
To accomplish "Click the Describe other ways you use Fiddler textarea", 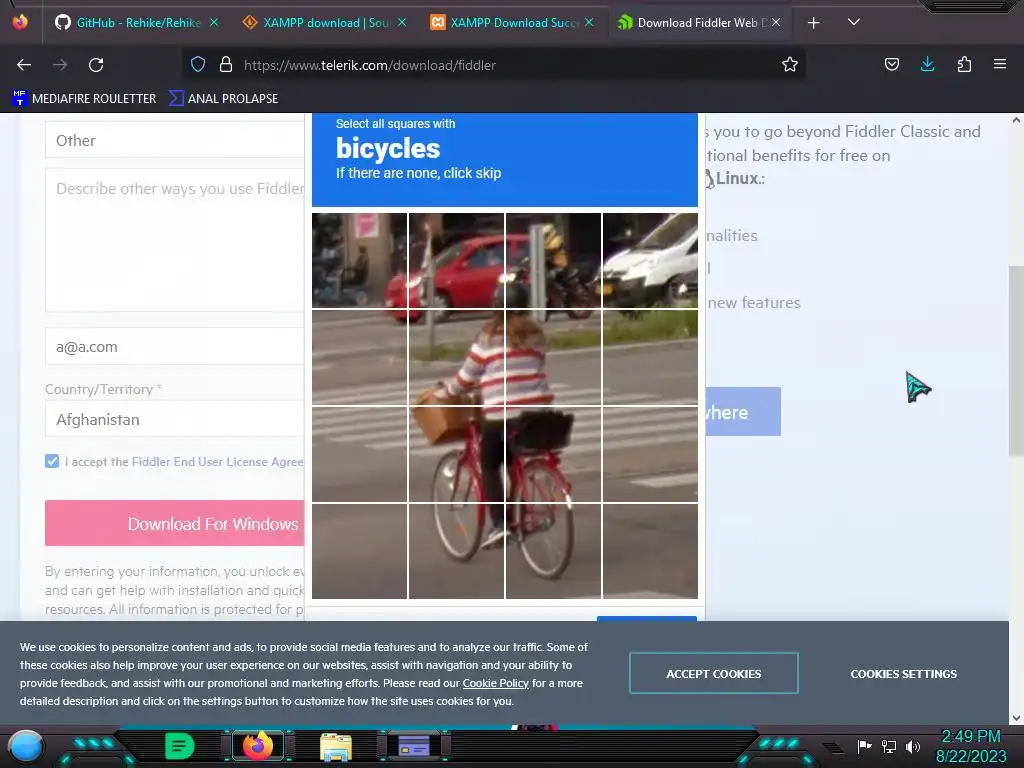I will tap(174, 240).
